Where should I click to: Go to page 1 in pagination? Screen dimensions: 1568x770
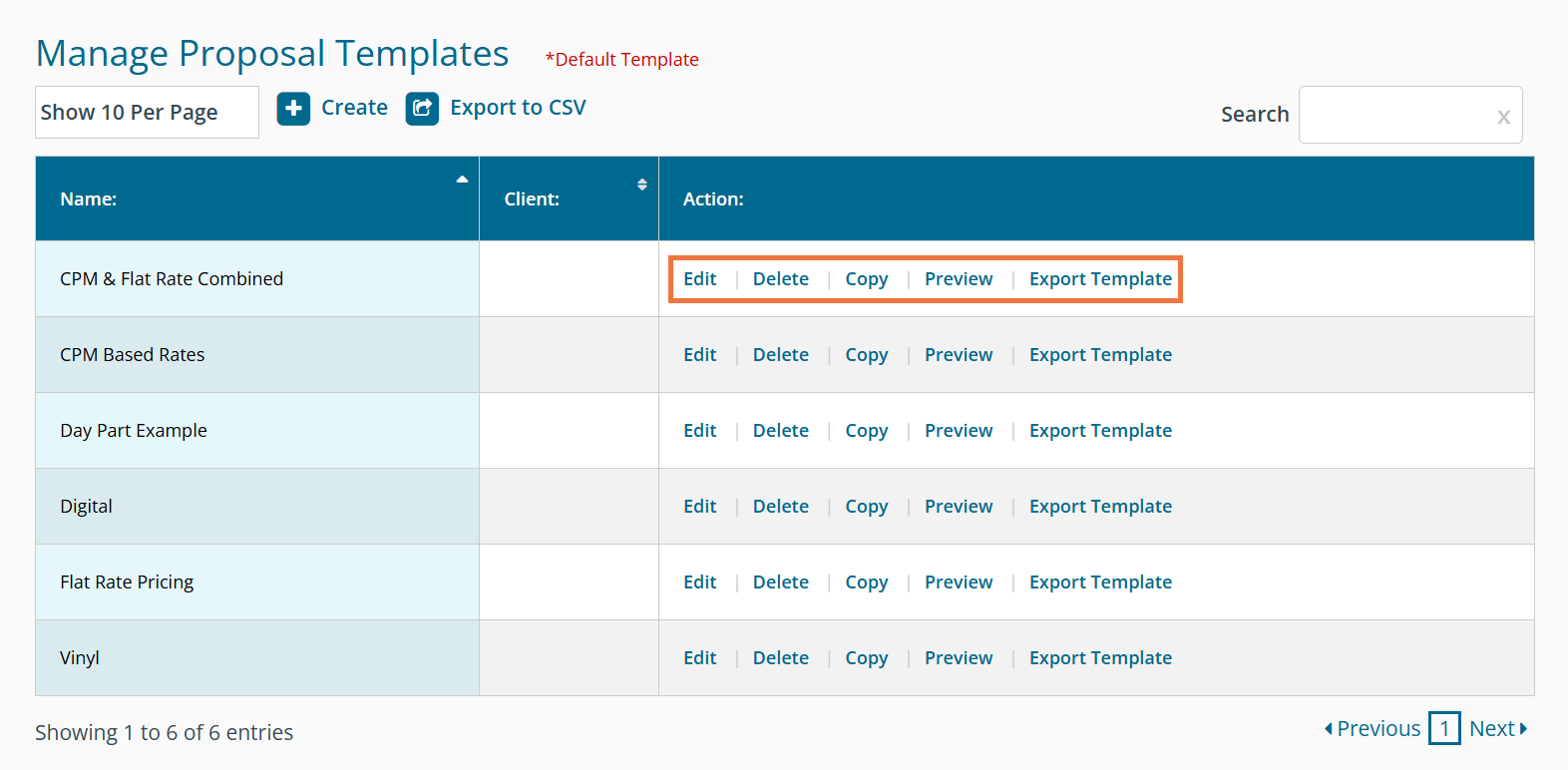(x=1444, y=729)
